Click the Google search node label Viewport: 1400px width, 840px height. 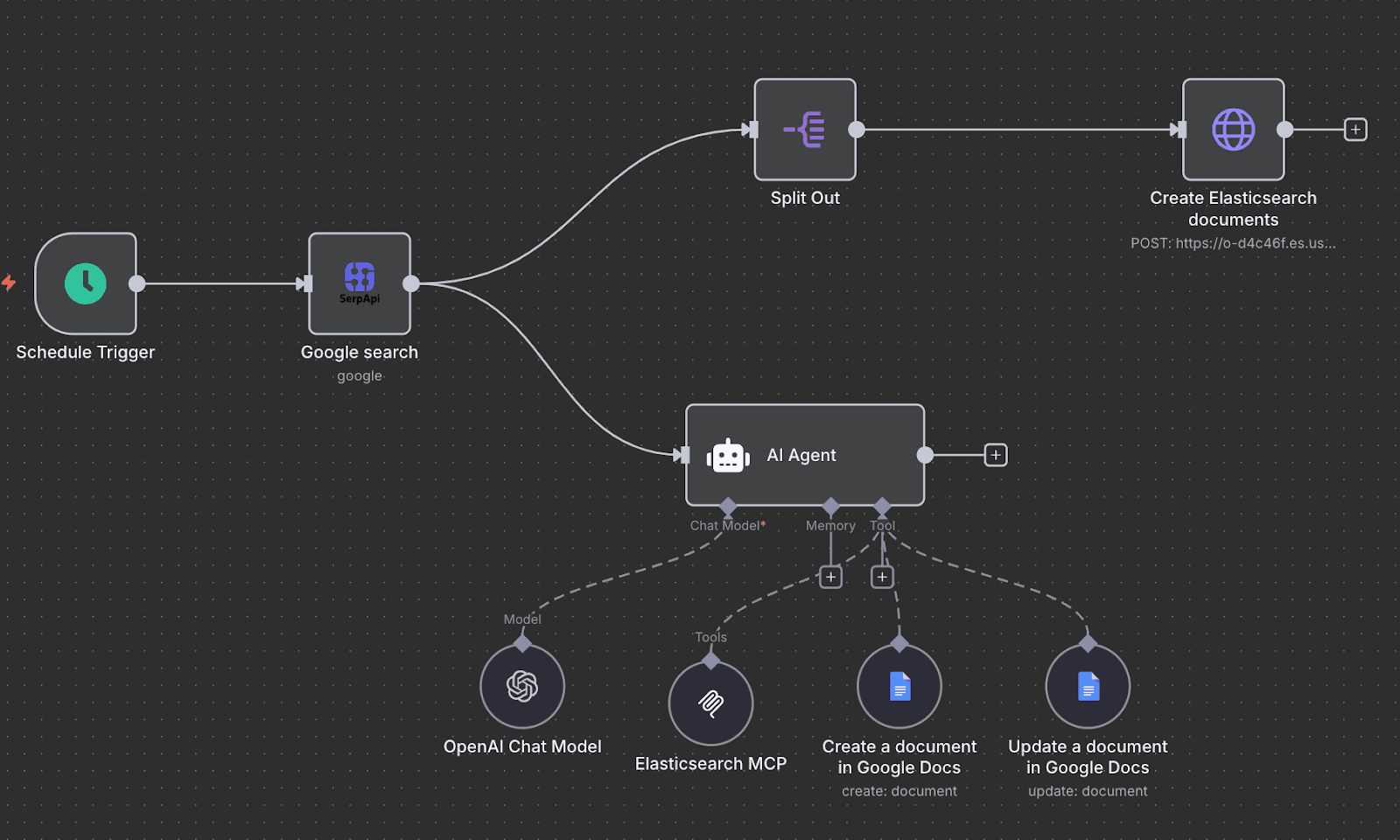[359, 353]
